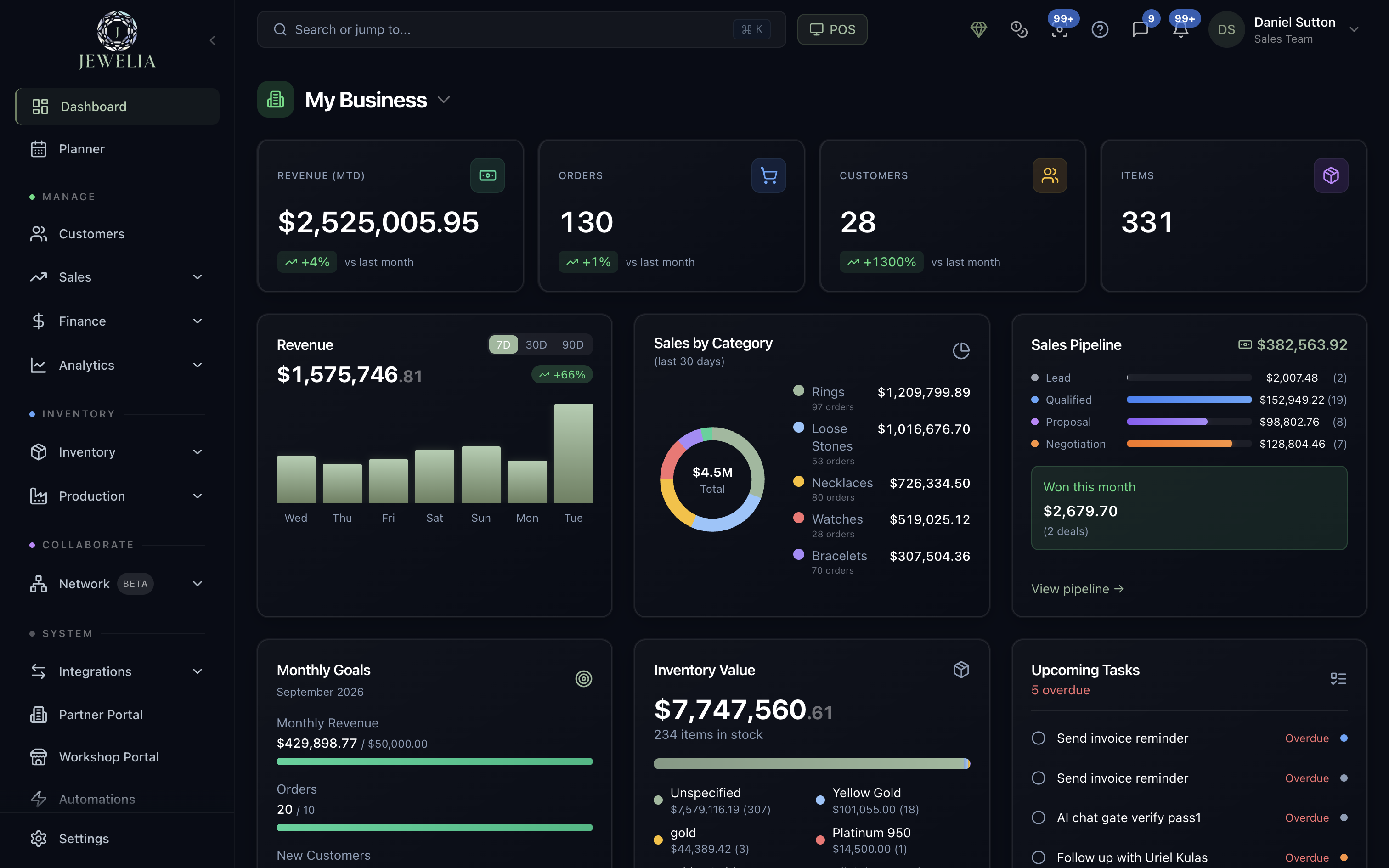Mark AI chat gate verify pass1 complete
The image size is (1389, 868).
click(x=1039, y=817)
